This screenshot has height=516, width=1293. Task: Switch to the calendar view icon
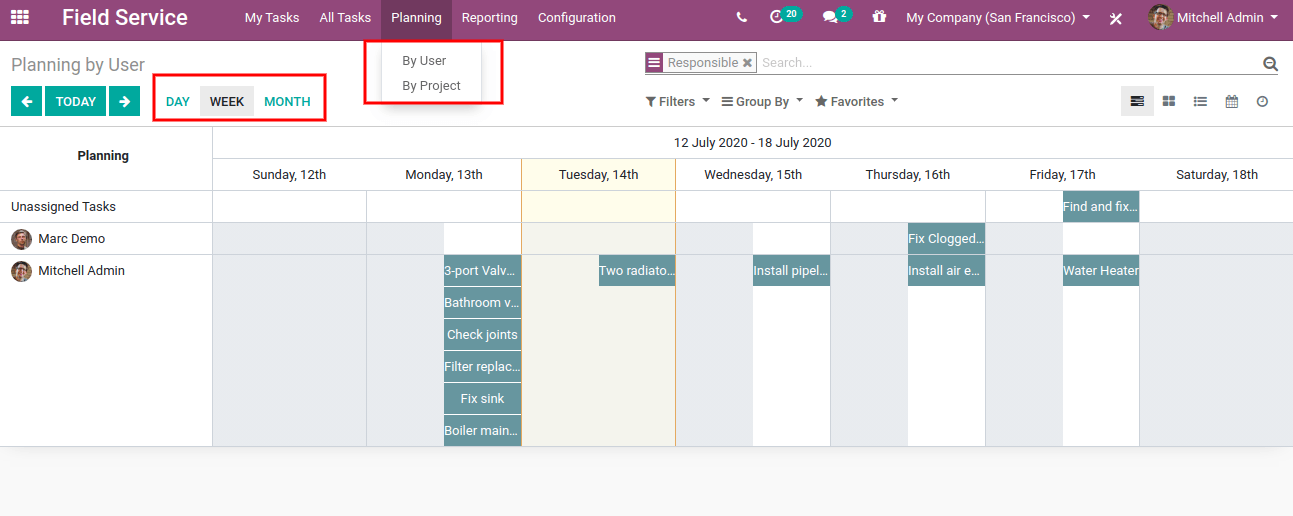[1232, 101]
